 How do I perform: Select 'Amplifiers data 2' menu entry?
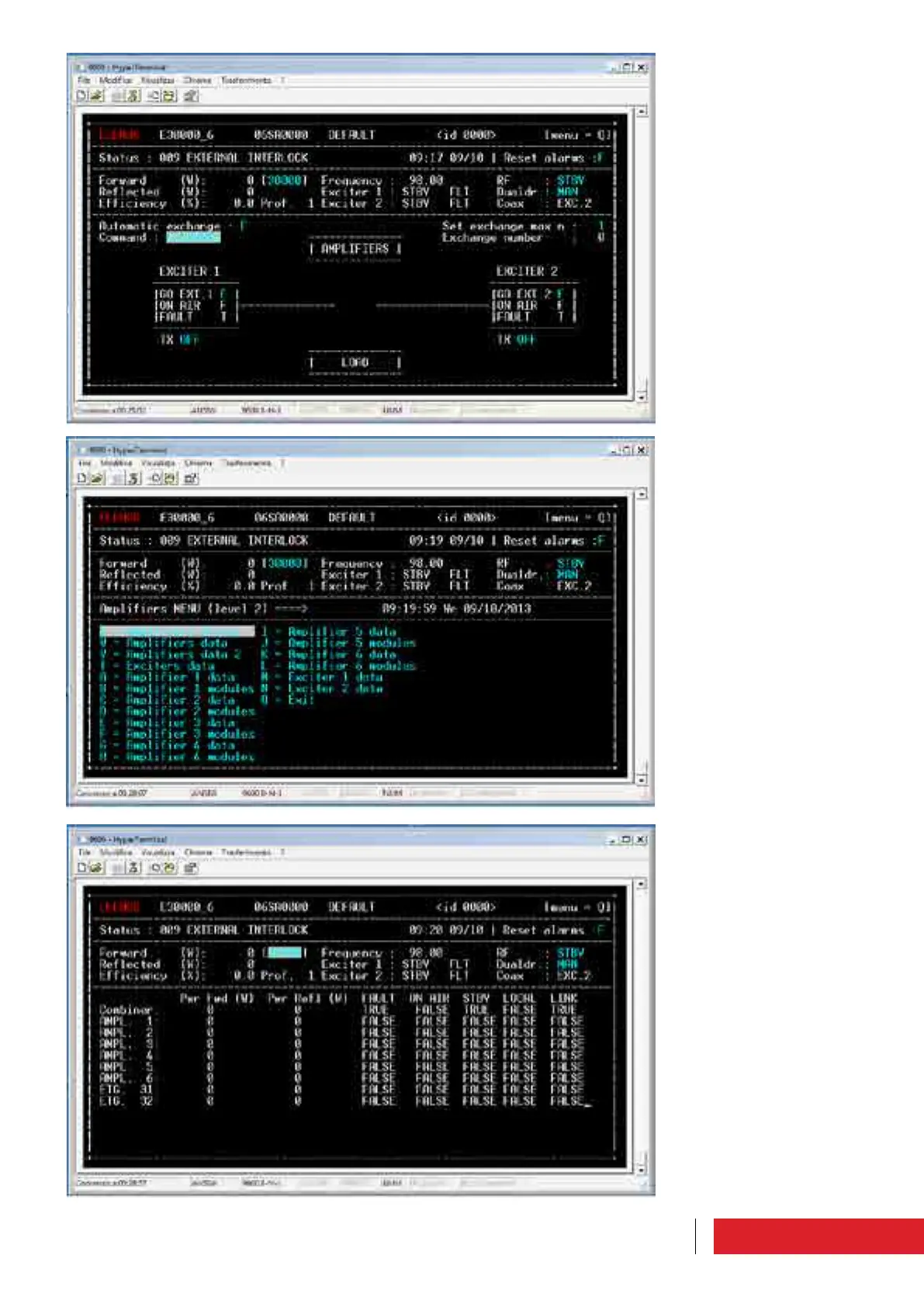(171, 654)
